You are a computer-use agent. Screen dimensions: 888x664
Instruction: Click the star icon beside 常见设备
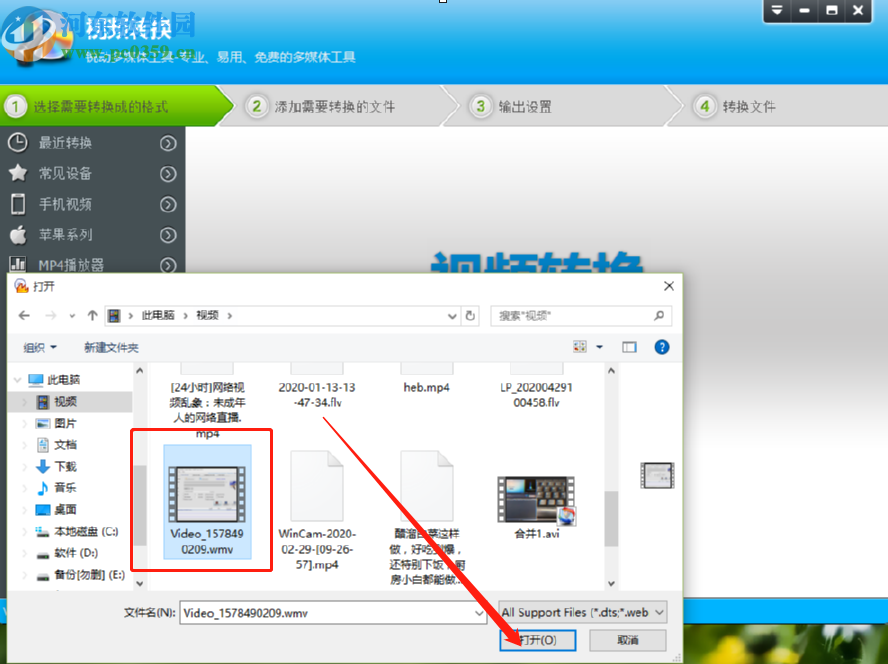(x=18, y=173)
